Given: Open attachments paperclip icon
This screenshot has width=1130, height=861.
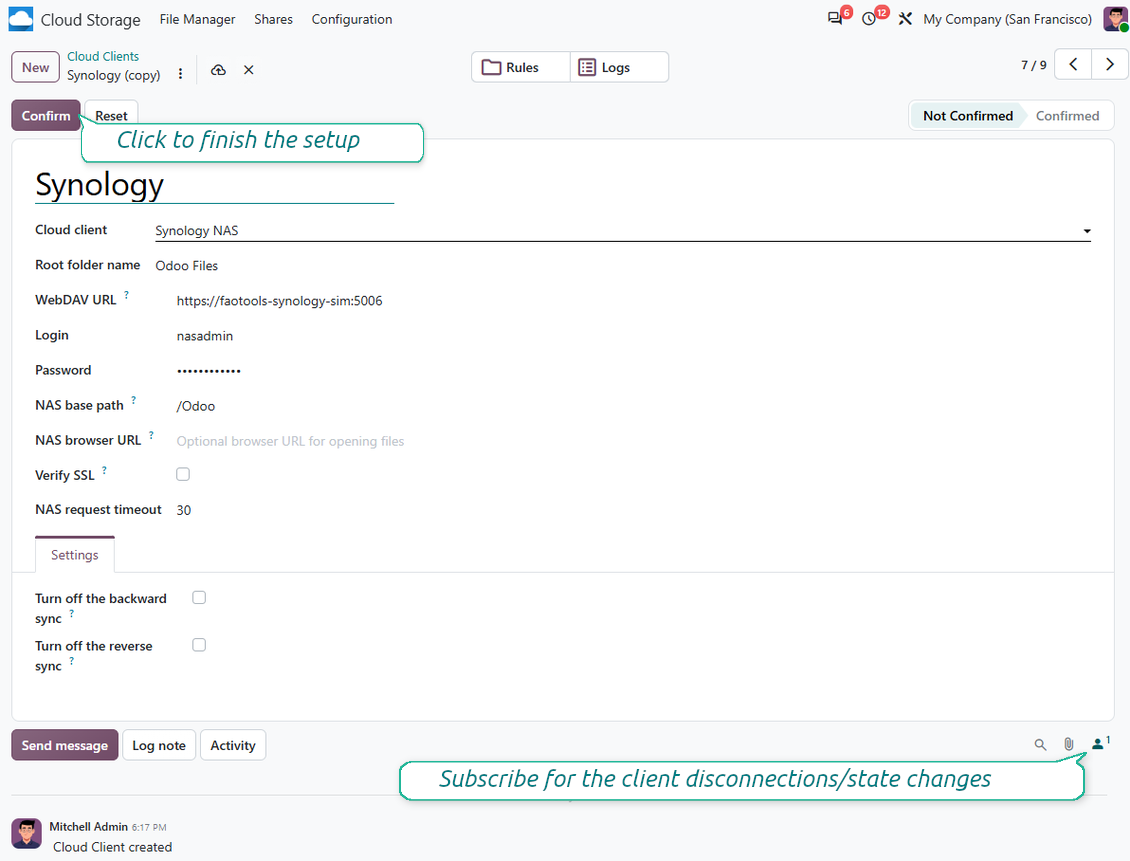Looking at the screenshot, I should pyautogui.click(x=1069, y=744).
